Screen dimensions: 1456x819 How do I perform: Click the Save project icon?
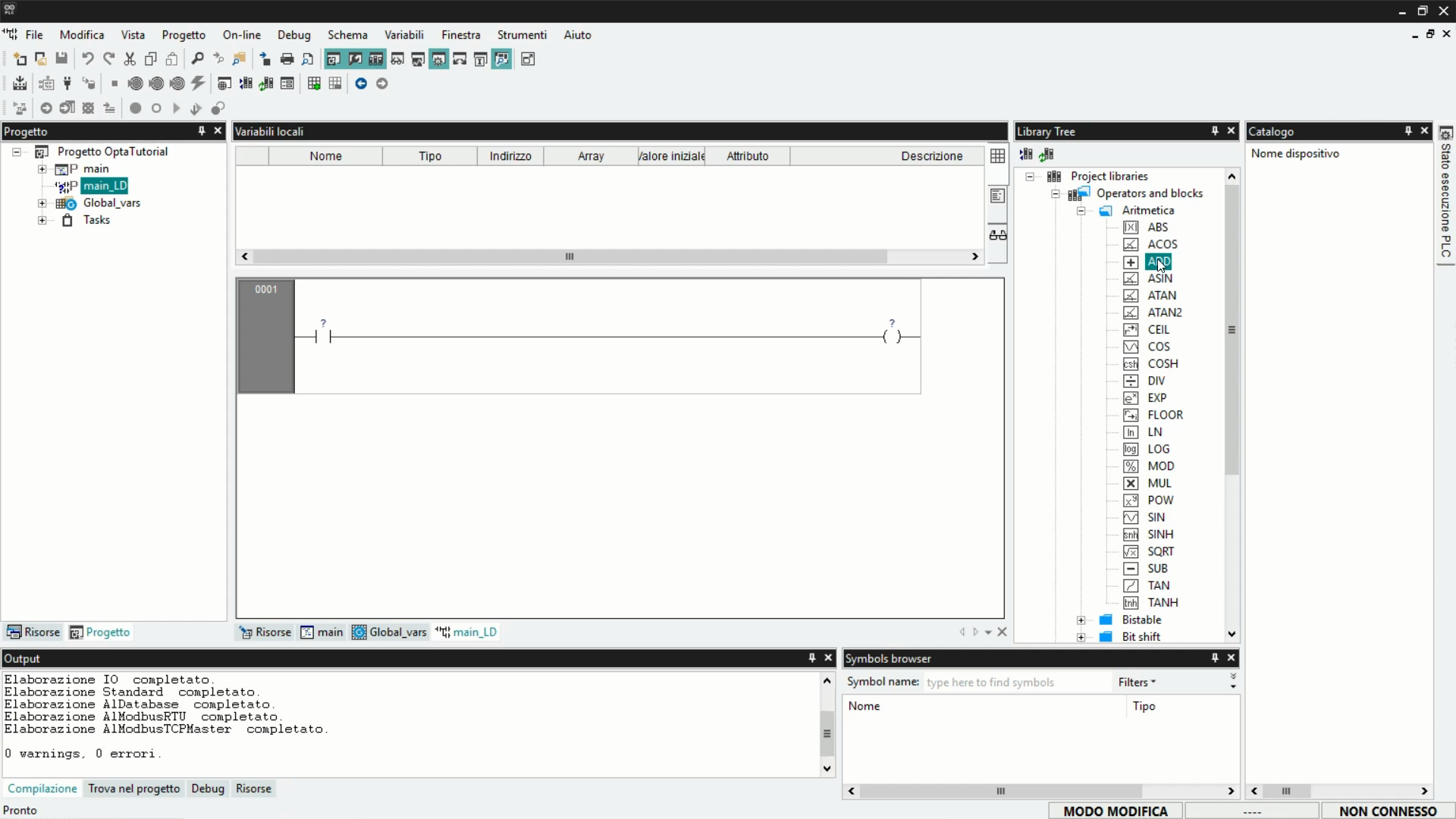pyautogui.click(x=61, y=59)
